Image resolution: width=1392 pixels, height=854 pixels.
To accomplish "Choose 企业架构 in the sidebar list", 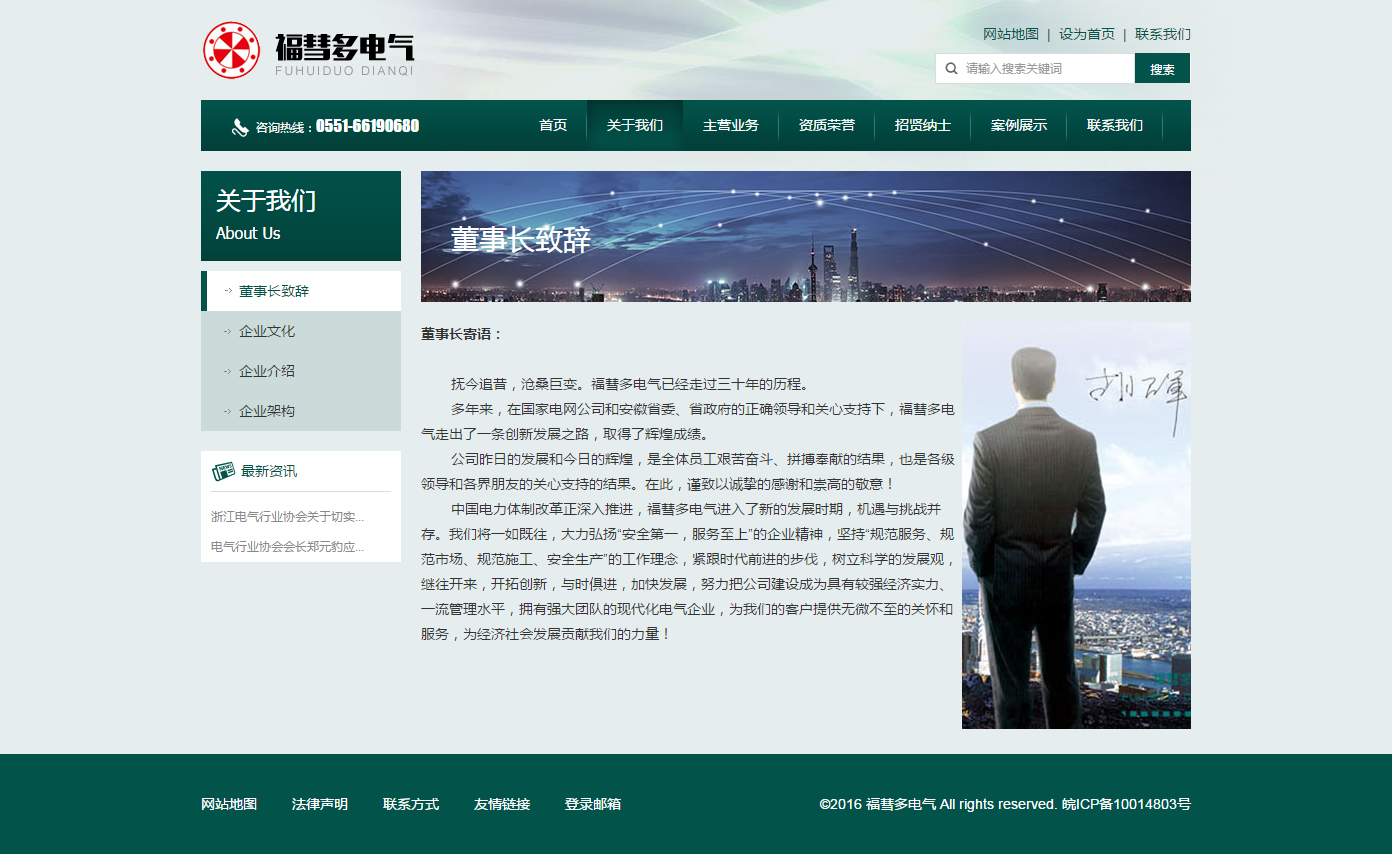I will coord(267,411).
